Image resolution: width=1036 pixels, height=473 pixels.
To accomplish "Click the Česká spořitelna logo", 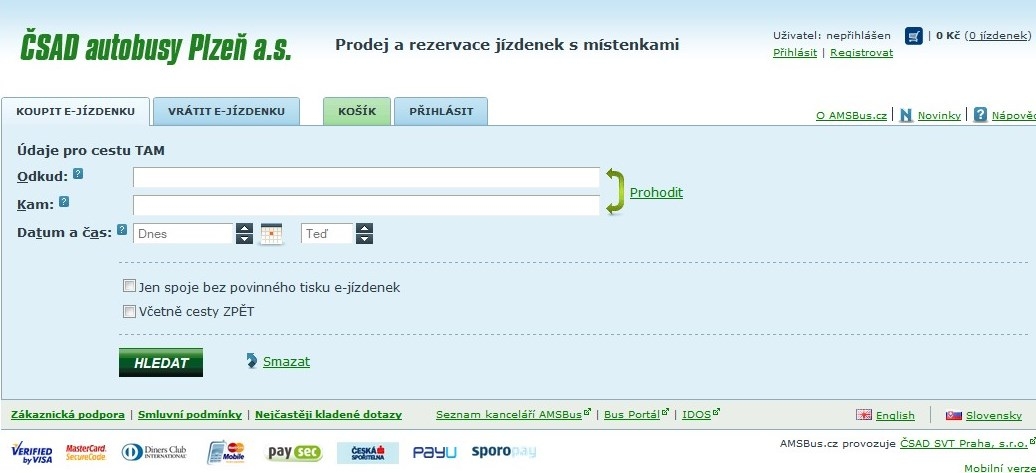I will point(367,453).
